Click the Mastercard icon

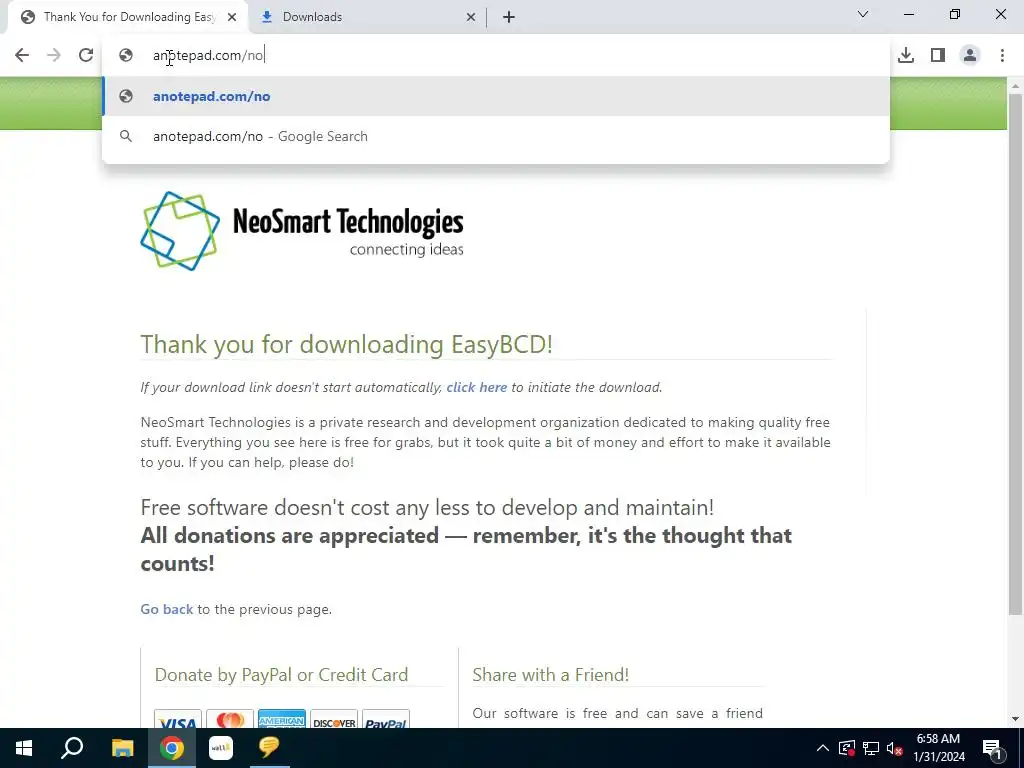click(x=230, y=720)
